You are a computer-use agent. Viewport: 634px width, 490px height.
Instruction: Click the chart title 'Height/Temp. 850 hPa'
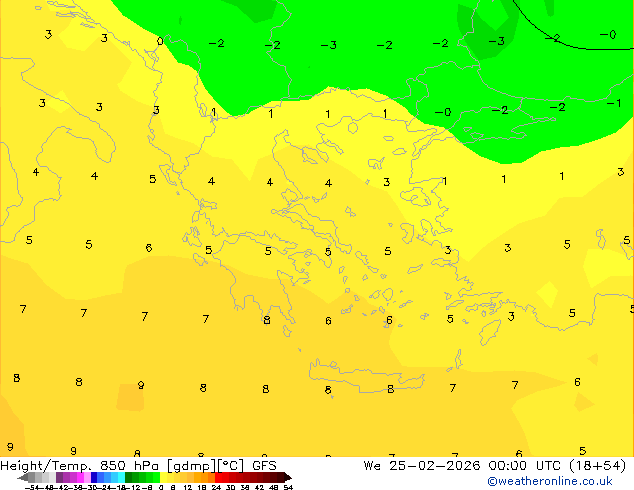79,466
